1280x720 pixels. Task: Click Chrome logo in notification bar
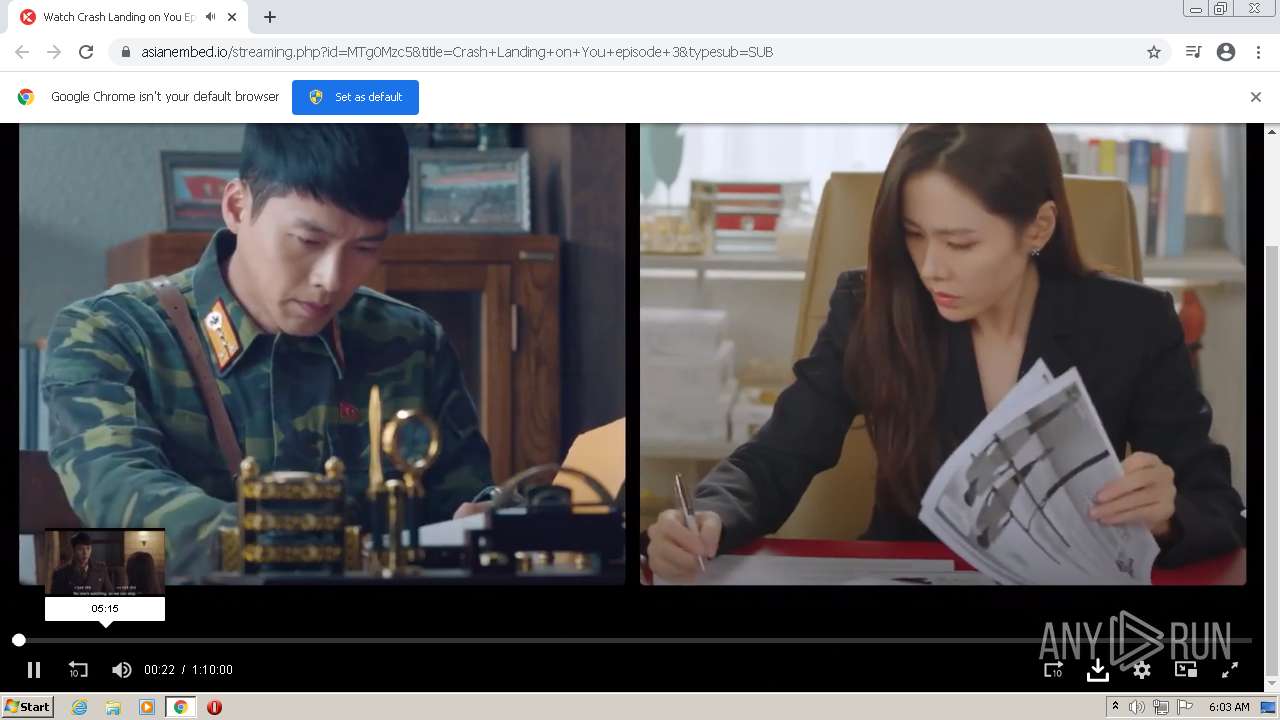tap(26, 97)
